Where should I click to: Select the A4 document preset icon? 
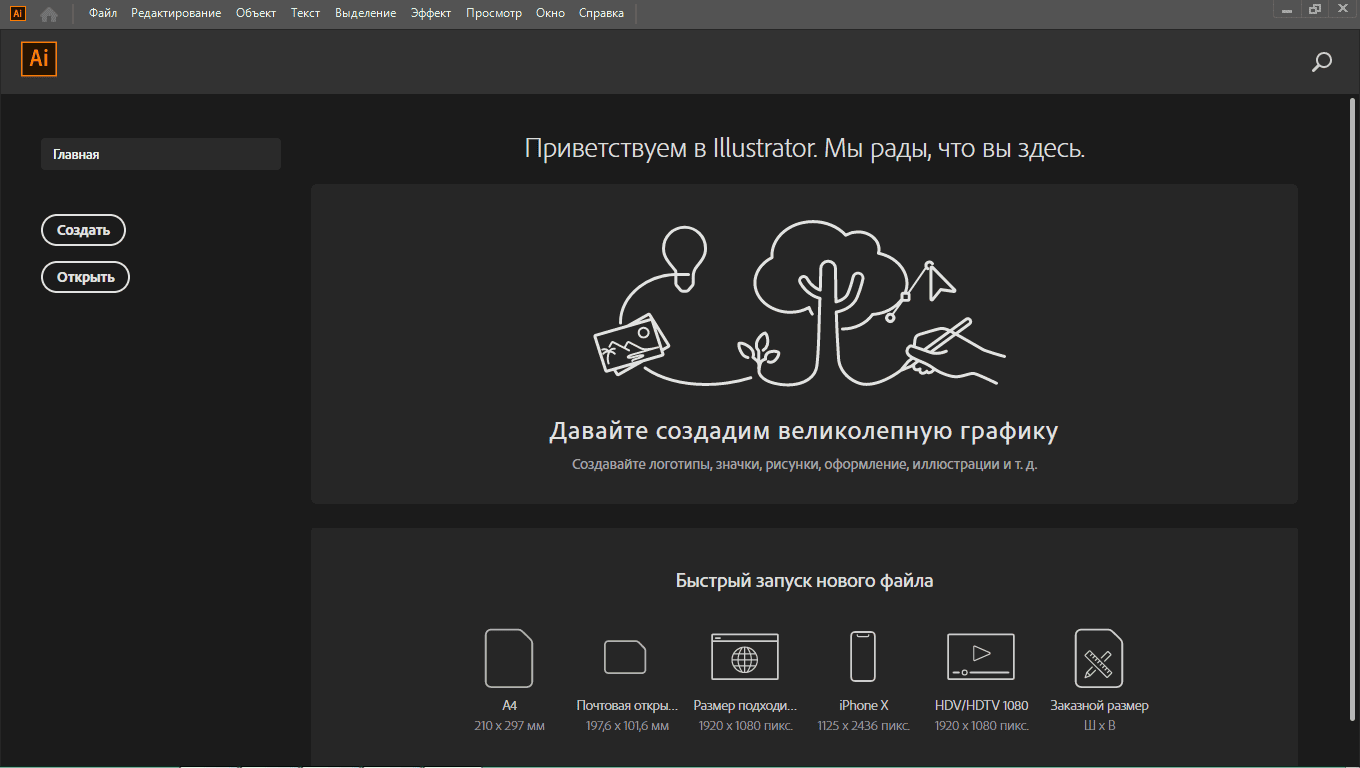pos(509,658)
